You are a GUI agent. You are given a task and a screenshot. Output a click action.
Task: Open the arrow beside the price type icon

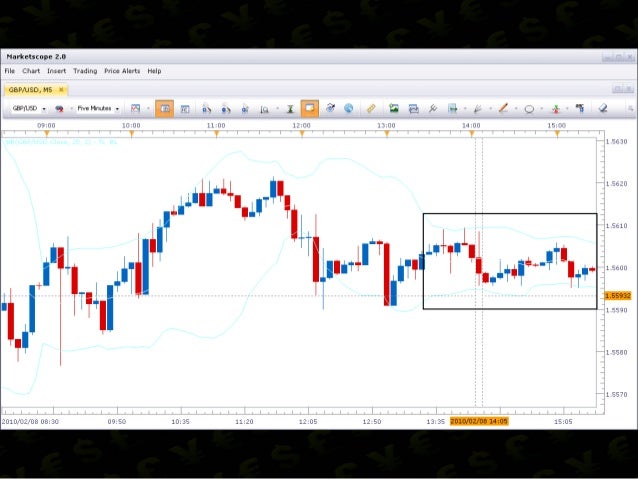tap(71, 109)
